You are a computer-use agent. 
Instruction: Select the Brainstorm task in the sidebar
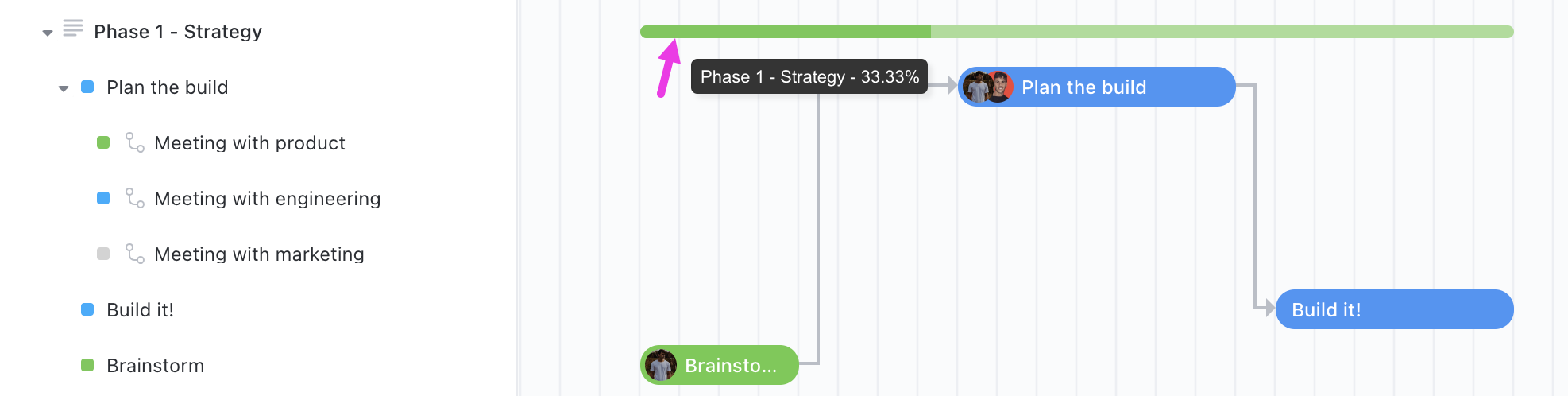point(155,365)
